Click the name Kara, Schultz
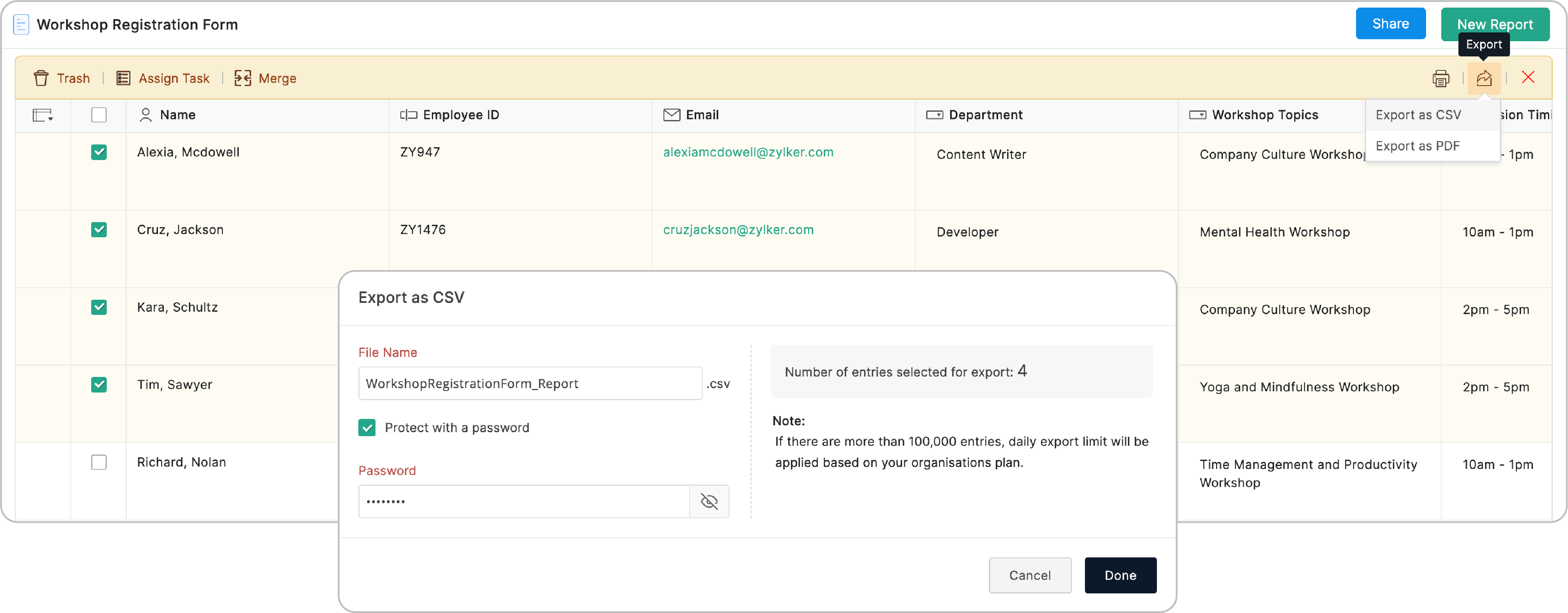 coord(177,306)
